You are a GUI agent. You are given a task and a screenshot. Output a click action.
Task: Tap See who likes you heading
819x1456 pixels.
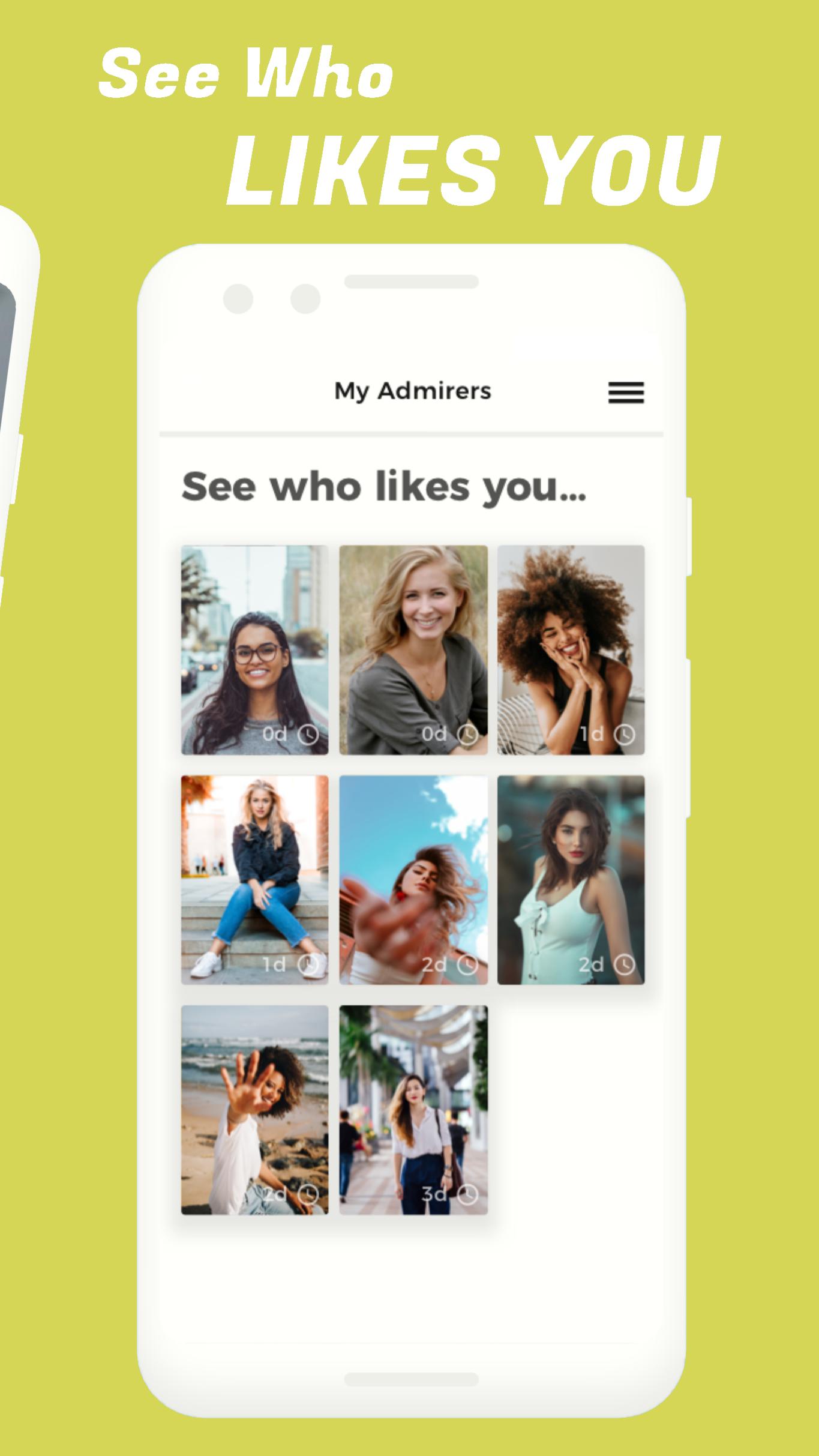384,487
